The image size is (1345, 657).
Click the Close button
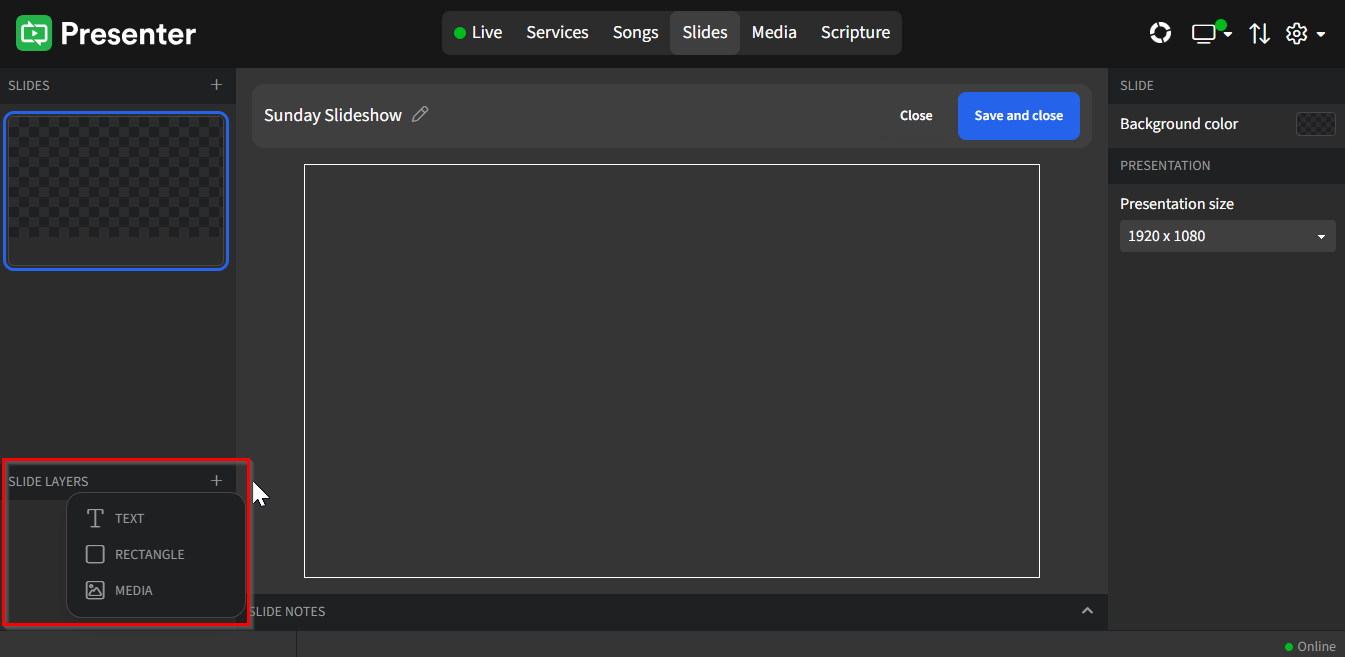[915, 115]
